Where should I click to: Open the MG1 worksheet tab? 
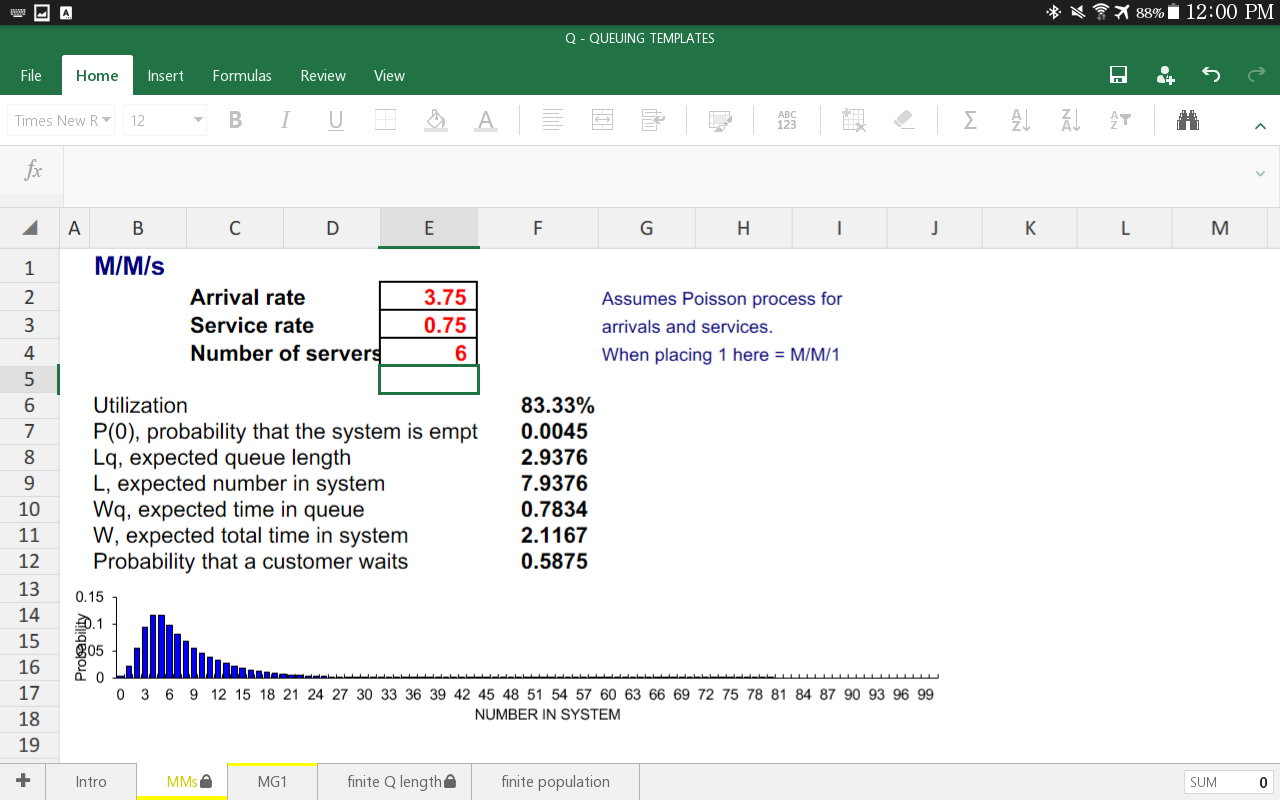271,781
